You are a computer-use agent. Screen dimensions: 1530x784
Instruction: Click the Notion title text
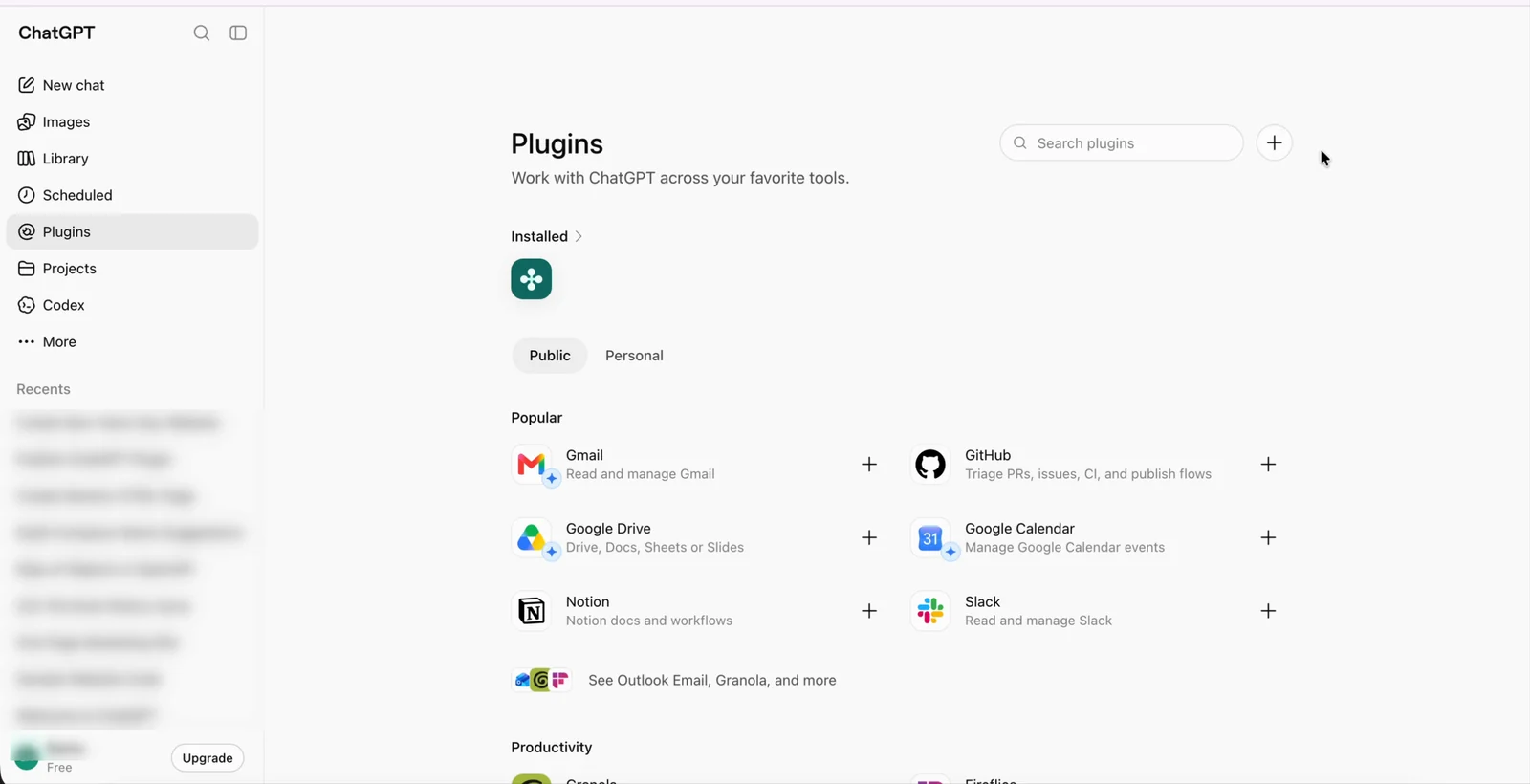point(587,602)
